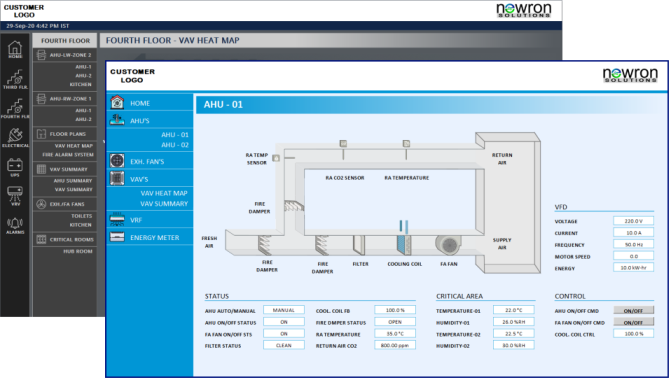
Task: Open the UPS battery icon
Action: tap(15, 167)
